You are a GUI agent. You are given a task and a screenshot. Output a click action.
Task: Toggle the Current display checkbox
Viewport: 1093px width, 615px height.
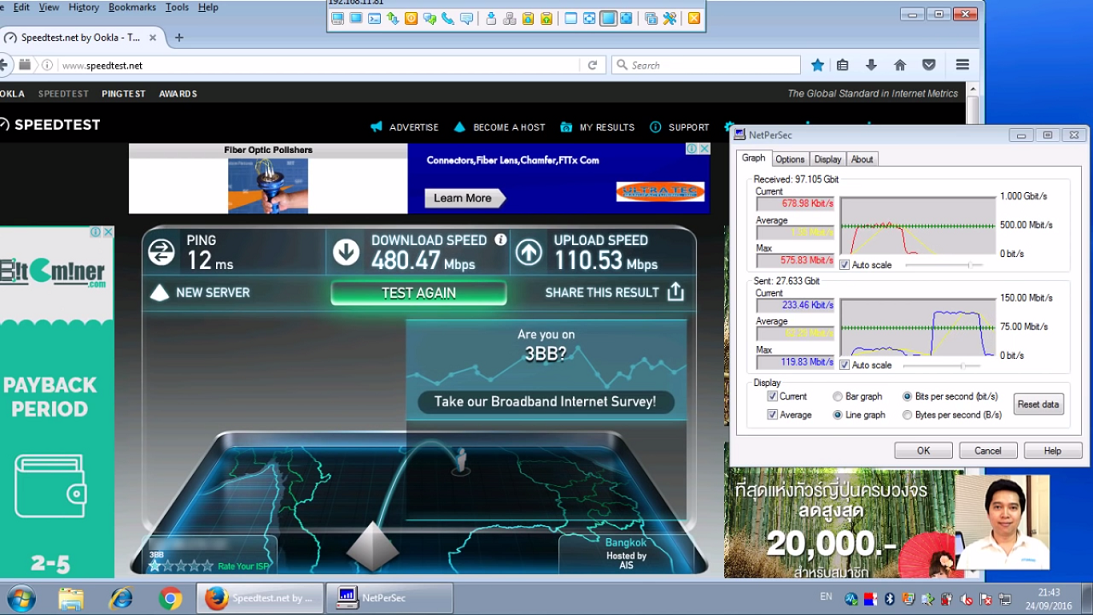772,396
